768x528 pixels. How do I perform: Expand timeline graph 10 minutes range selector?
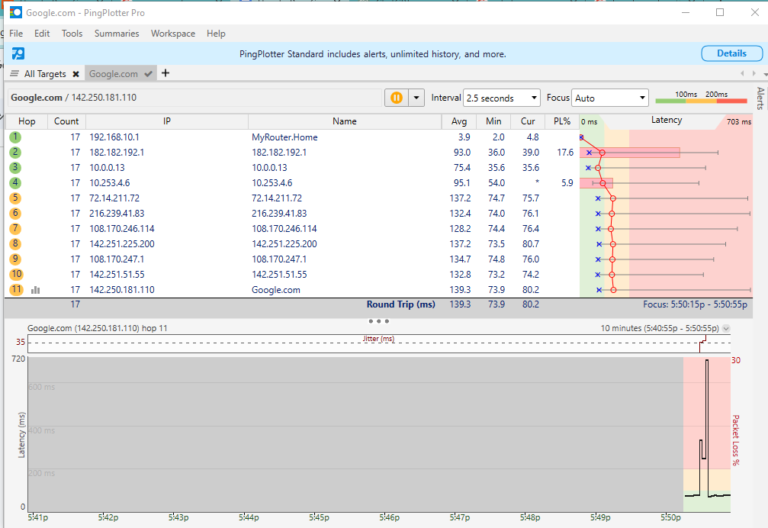(726, 328)
